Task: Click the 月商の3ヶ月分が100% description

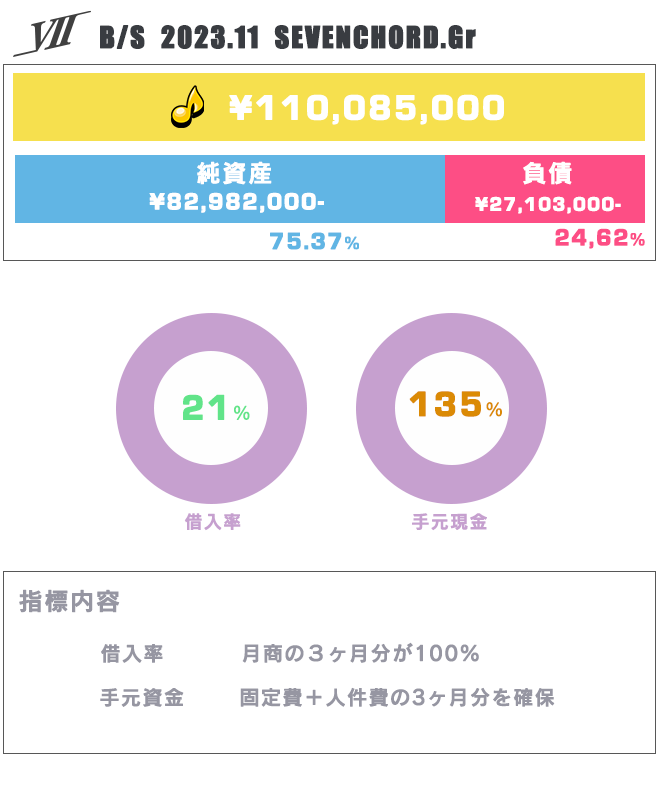Action: click(x=361, y=654)
